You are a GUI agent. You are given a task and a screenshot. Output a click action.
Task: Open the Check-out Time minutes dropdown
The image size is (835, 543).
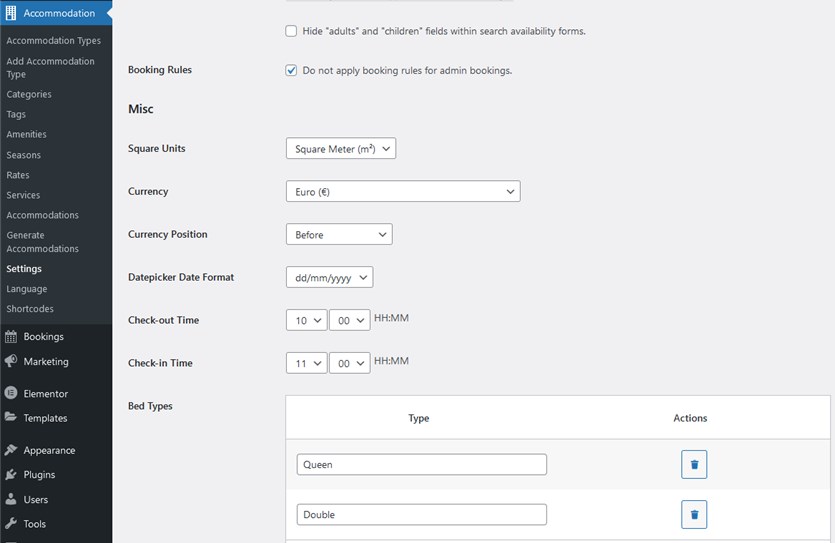click(x=349, y=320)
